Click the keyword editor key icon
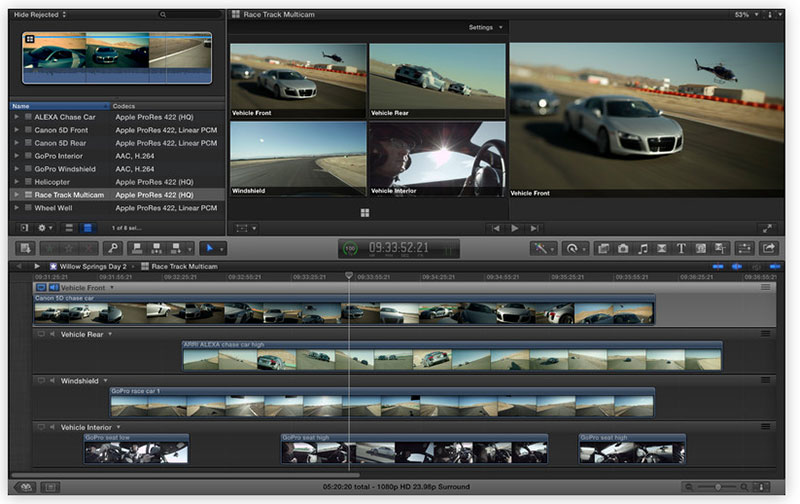 [x=115, y=248]
